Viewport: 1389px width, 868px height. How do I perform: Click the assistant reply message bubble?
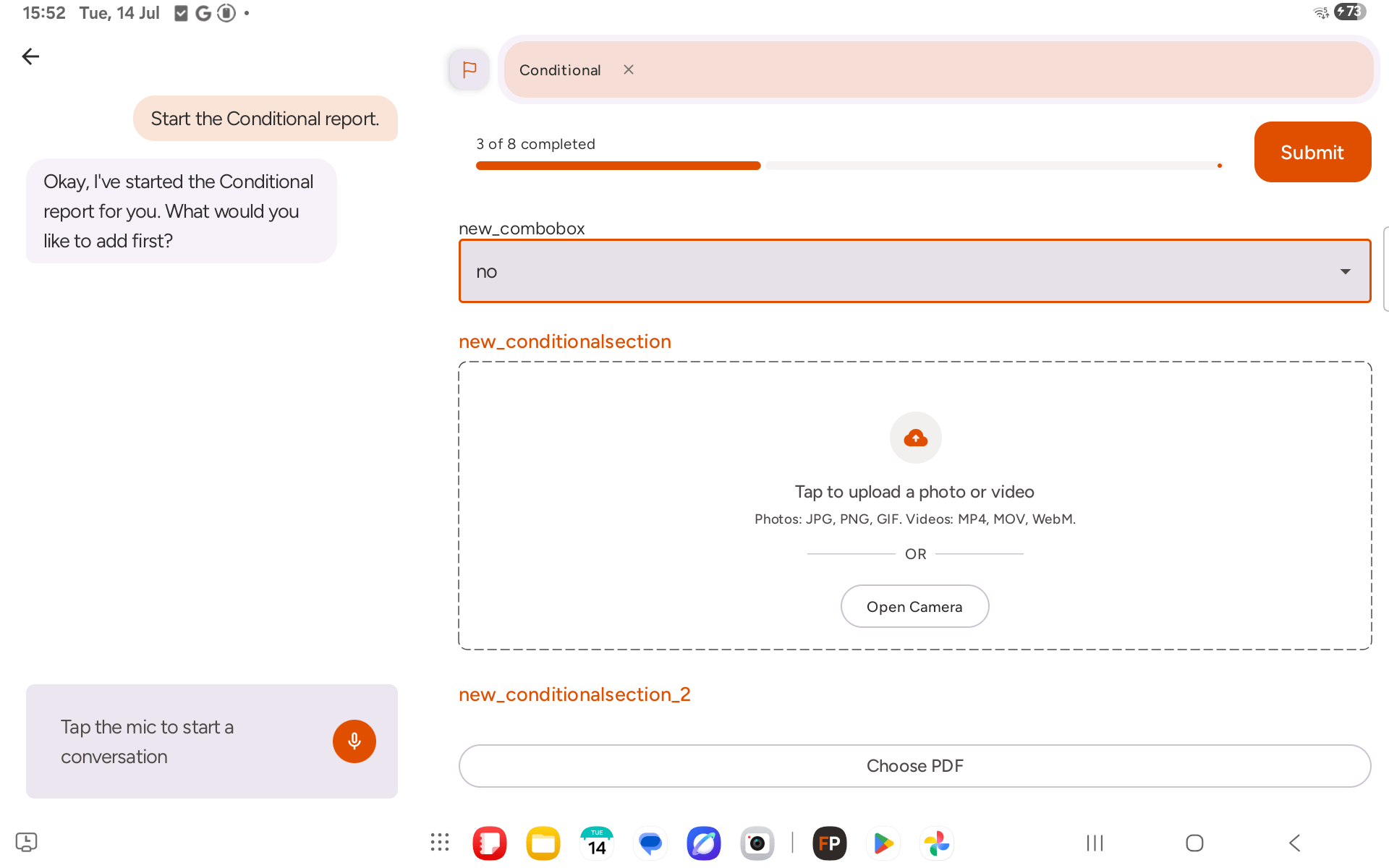pyautogui.click(x=182, y=211)
